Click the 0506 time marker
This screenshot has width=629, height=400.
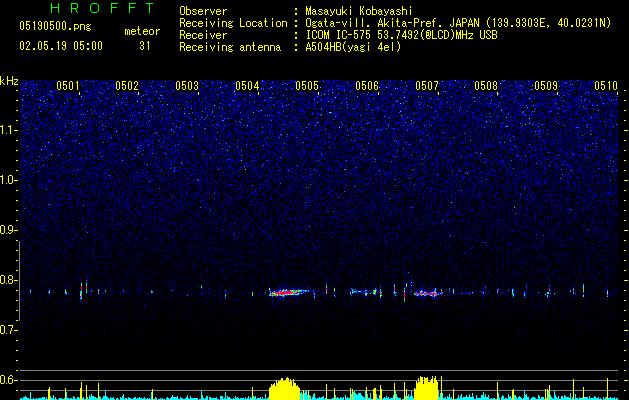pyautogui.click(x=367, y=85)
